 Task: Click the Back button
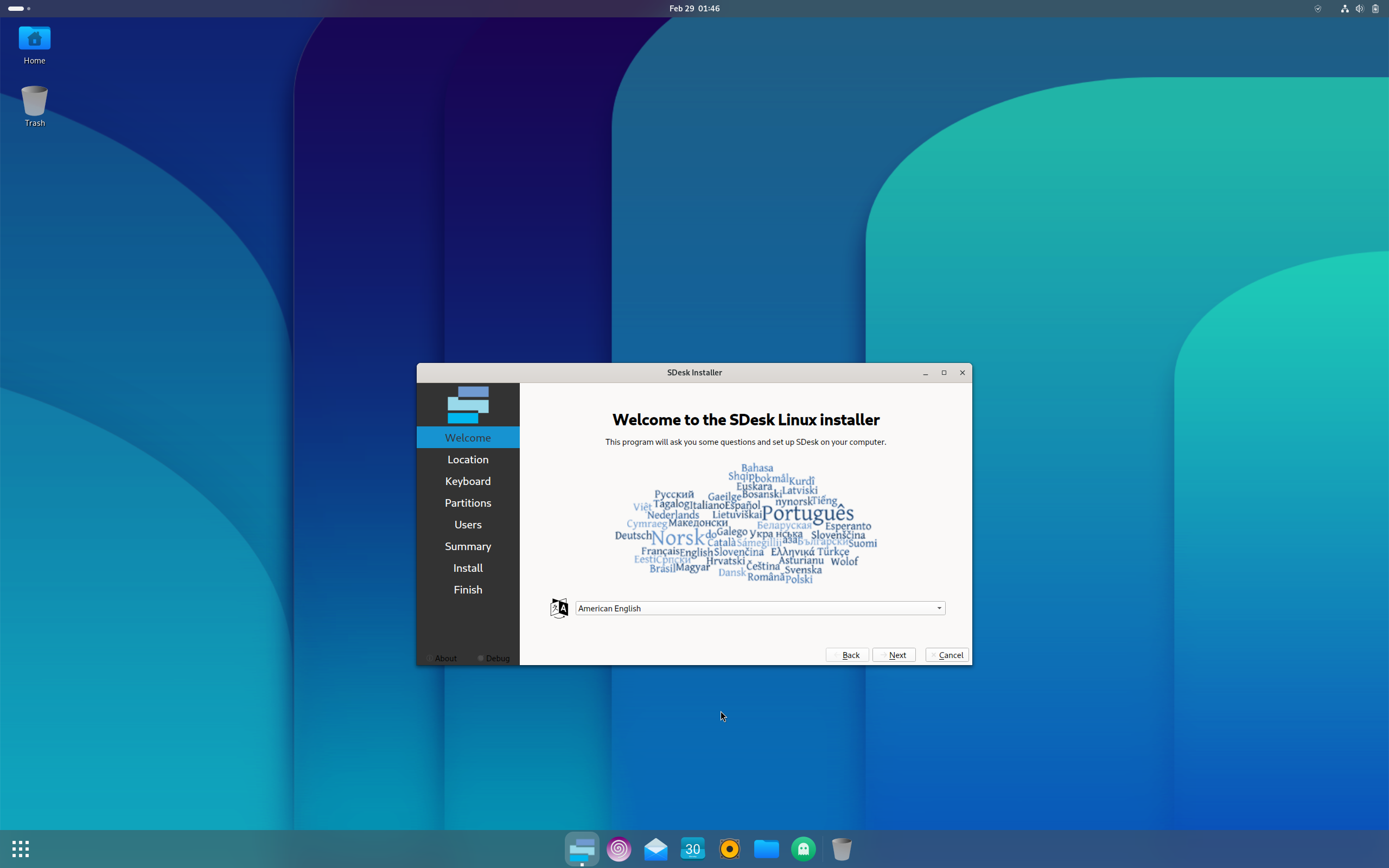coord(846,655)
